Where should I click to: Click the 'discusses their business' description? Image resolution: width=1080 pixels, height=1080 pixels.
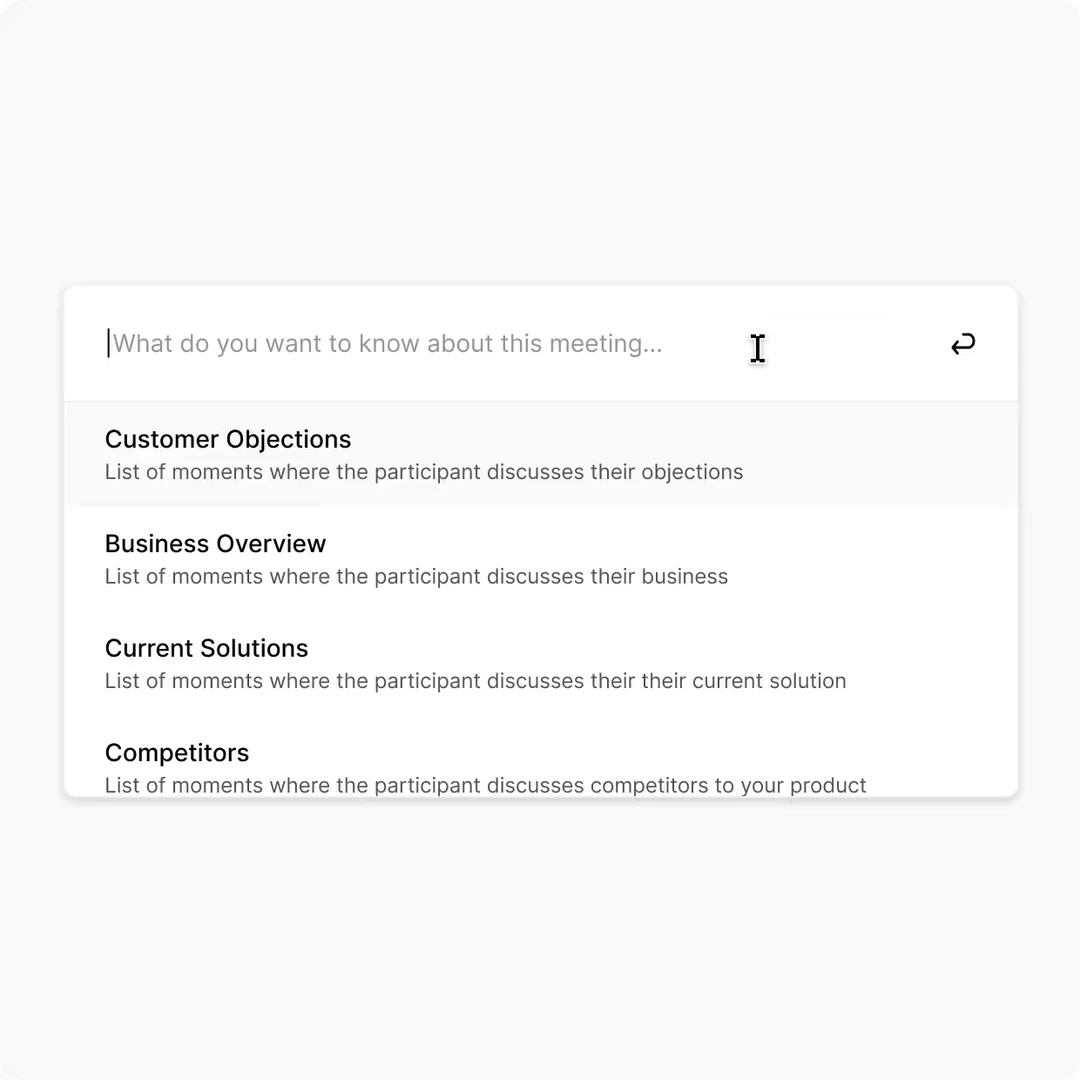[416, 577]
